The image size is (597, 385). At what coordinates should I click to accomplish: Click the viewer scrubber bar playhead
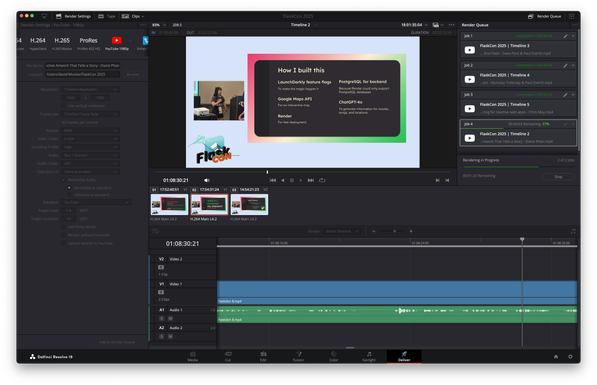(x=267, y=172)
